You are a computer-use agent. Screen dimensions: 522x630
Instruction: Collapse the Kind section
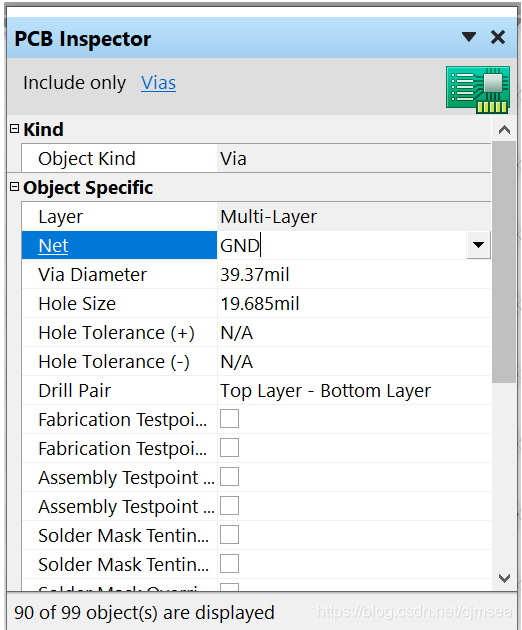[14, 129]
